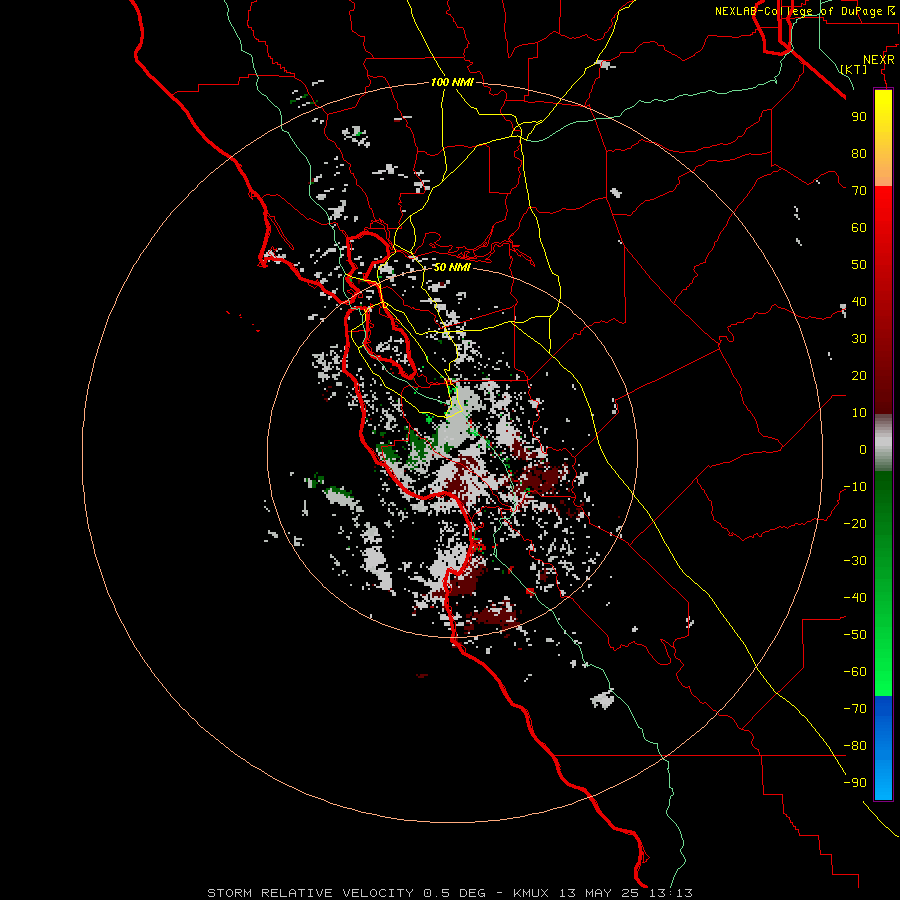Click the -70 value on velocity scale
This screenshot has width=900, height=900.
(x=855, y=708)
